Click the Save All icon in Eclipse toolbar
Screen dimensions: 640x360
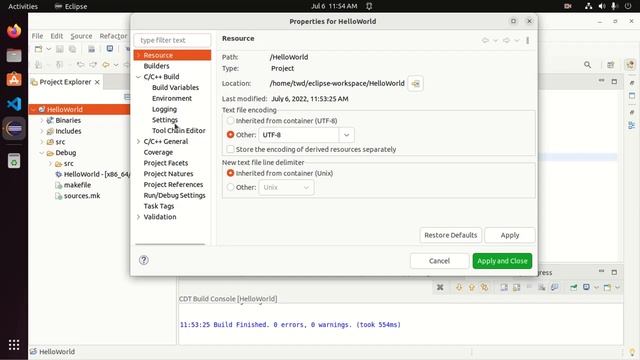pyautogui.click(x=72, y=49)
